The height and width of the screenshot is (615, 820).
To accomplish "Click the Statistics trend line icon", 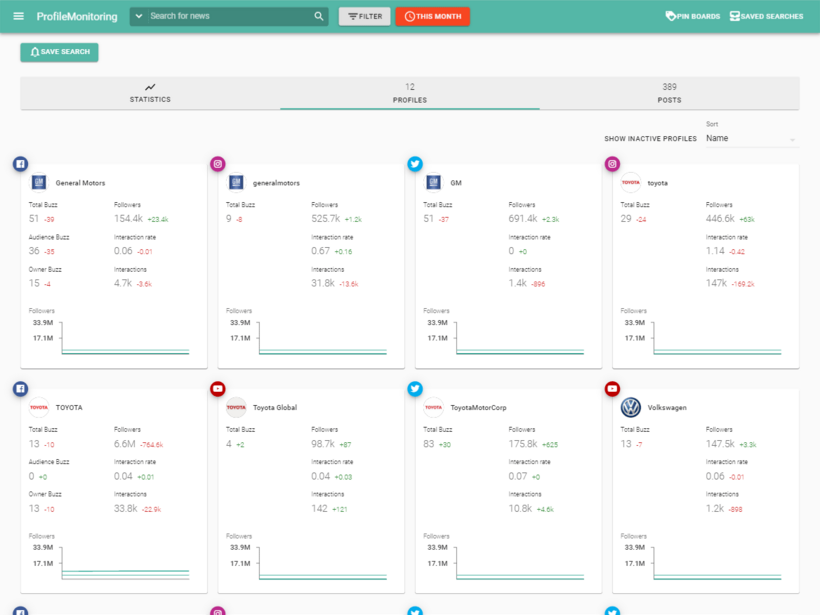I will tap(150, 87).
